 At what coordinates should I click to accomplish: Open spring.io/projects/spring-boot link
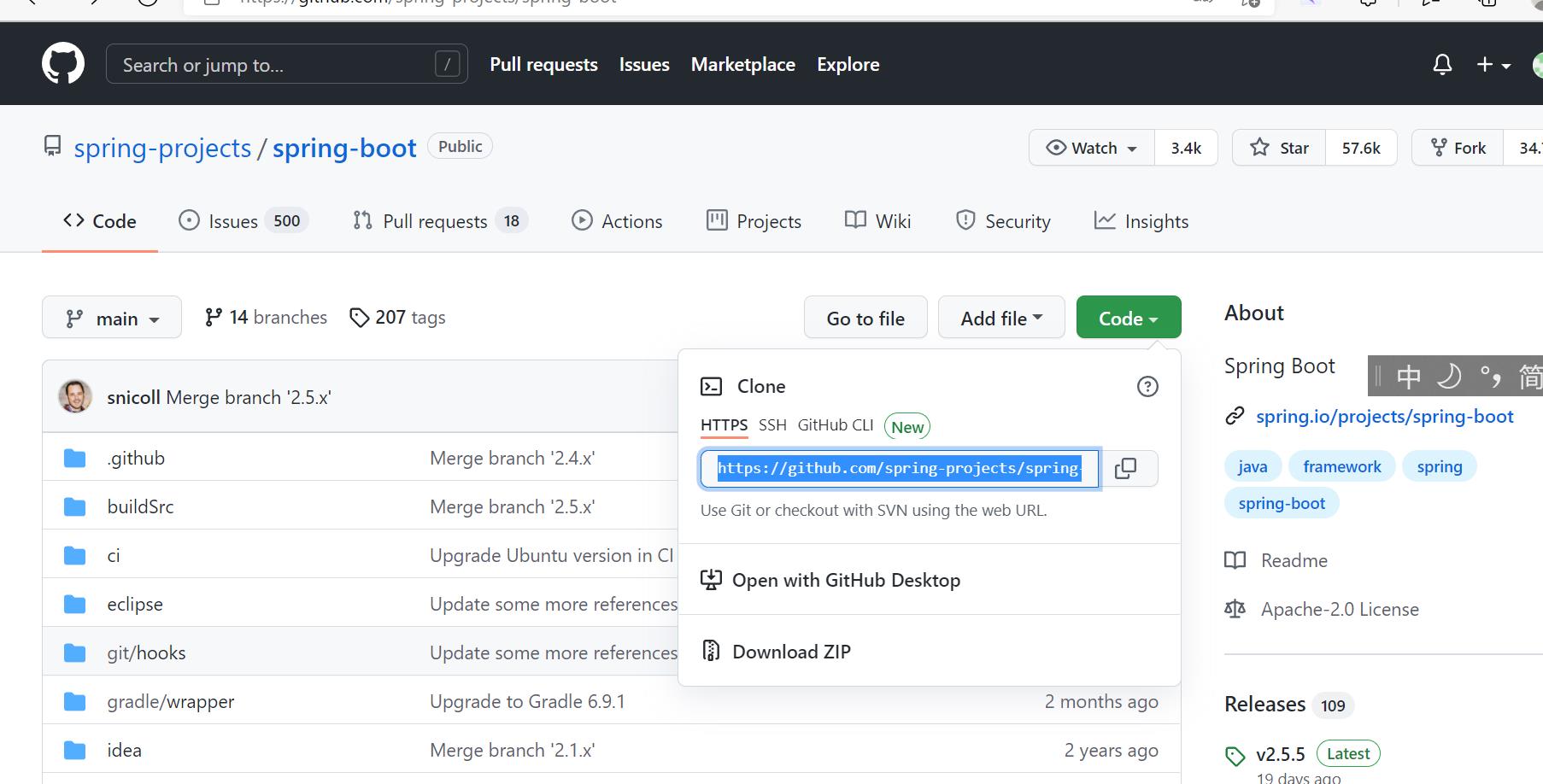pyautogui.click(x=1385, y=416)
